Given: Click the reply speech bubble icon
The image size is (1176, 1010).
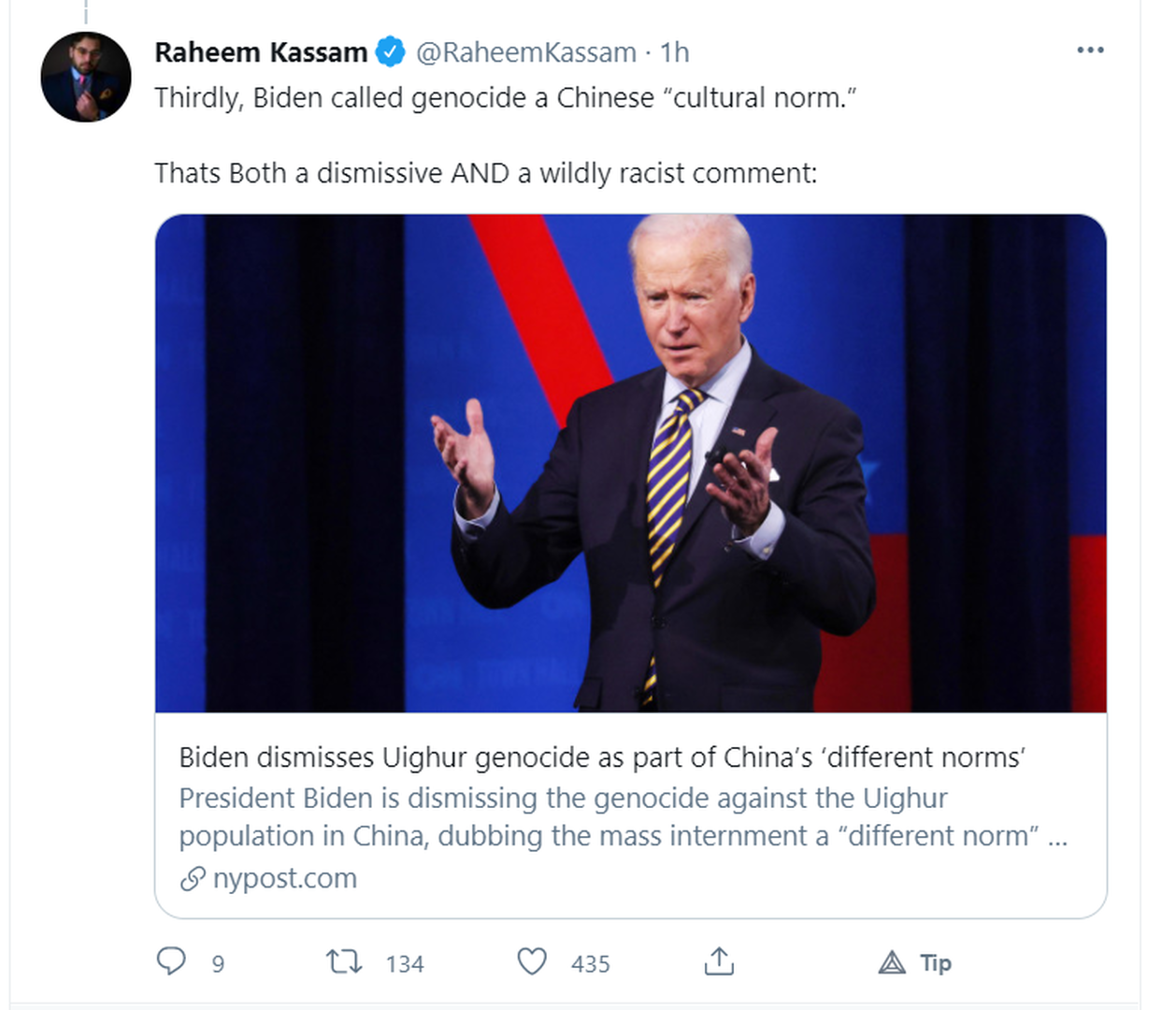Looking at the screenshot, I should (171, 961).
